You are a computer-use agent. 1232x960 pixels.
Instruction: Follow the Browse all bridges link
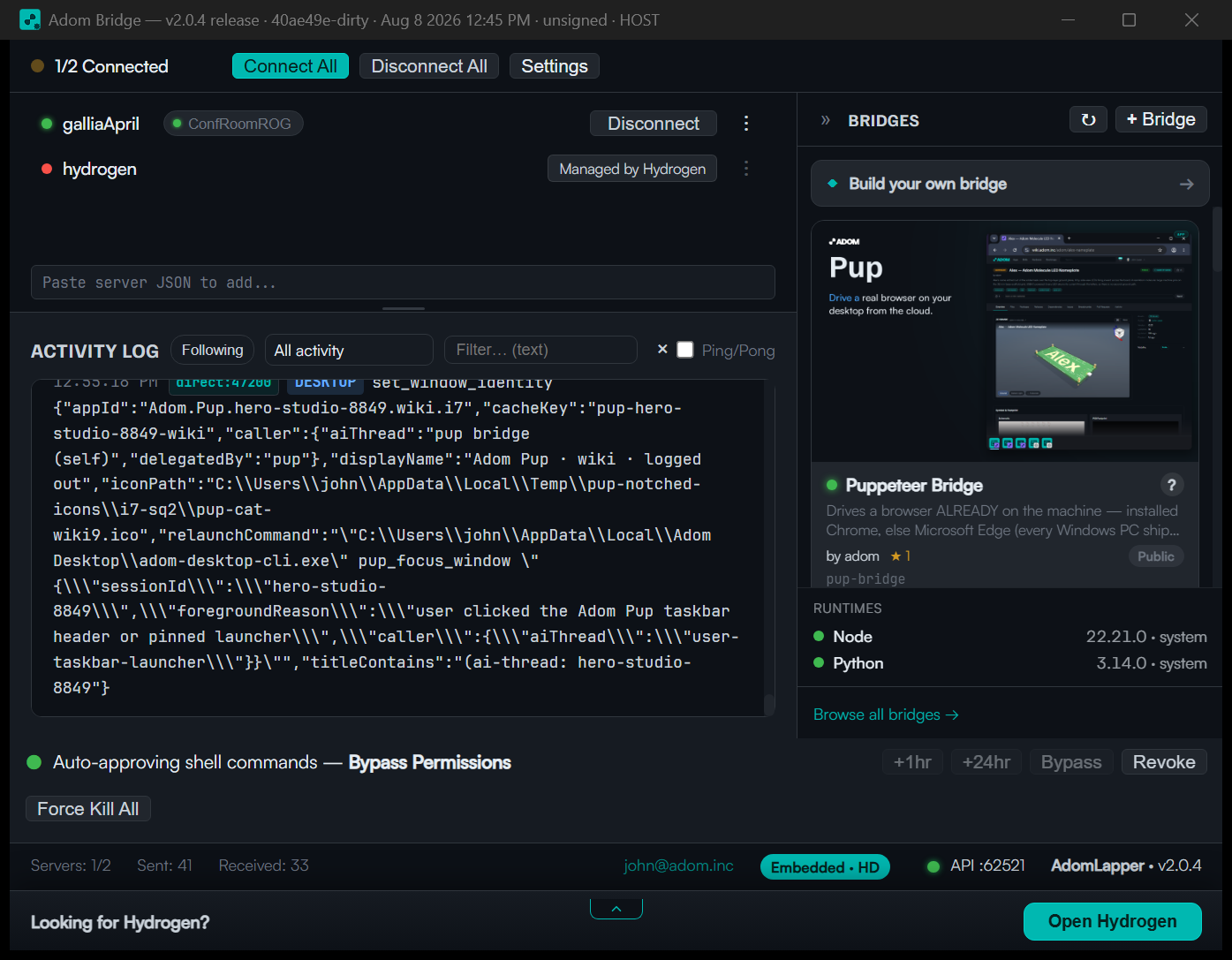886,714
